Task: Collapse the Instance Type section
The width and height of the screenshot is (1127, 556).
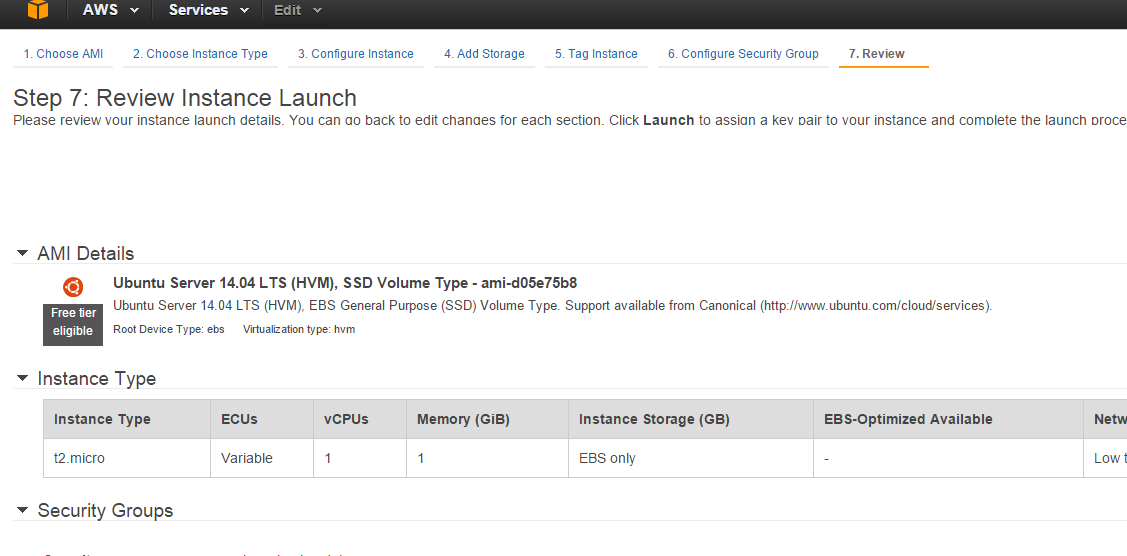Action: (x=22, y=379)
